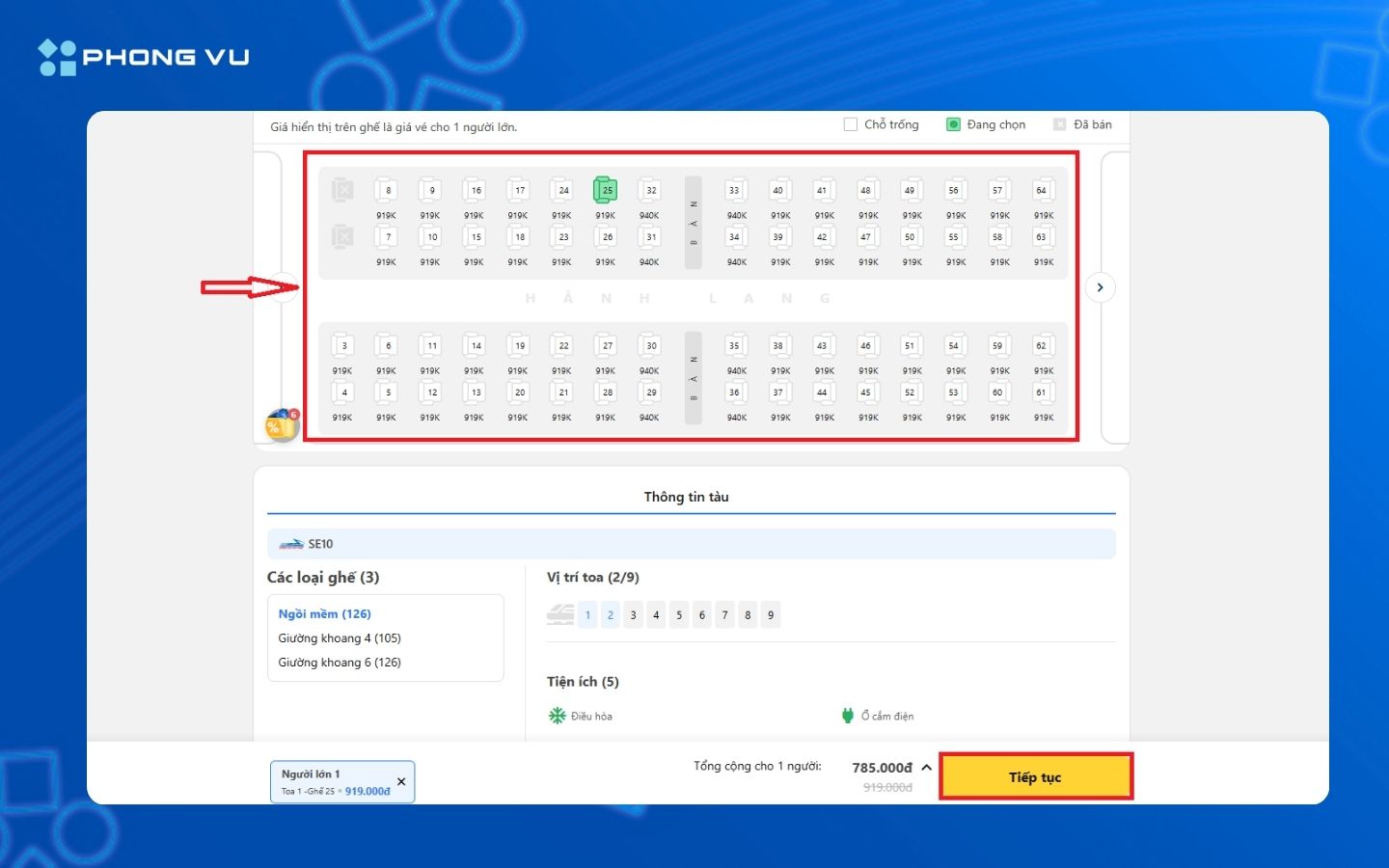Viewport: 1389px width, 868px height.
Task: Switch to carriage 6
Action: tap(702, 615)
